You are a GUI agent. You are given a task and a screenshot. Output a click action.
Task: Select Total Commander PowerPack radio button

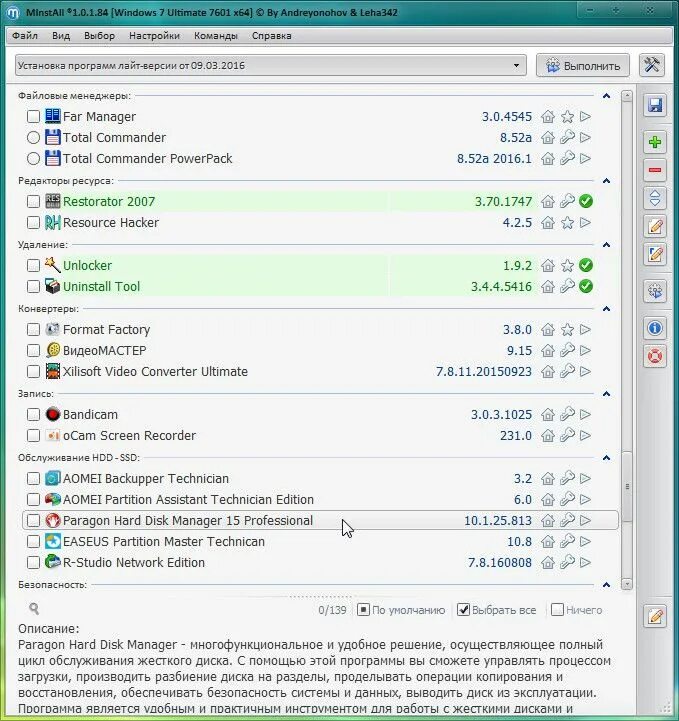[x=33, y=158]
